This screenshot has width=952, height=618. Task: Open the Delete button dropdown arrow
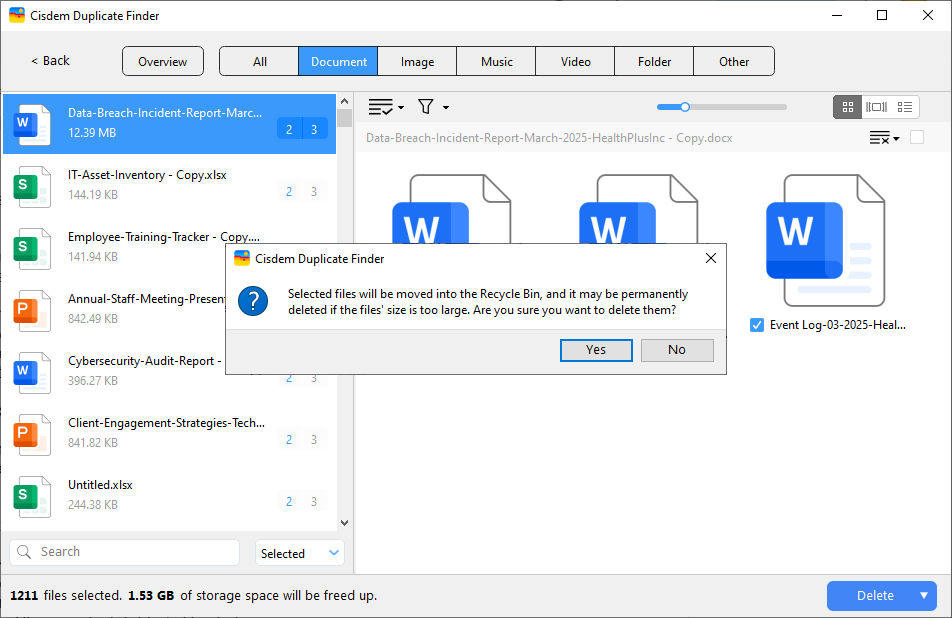point(925,595)
